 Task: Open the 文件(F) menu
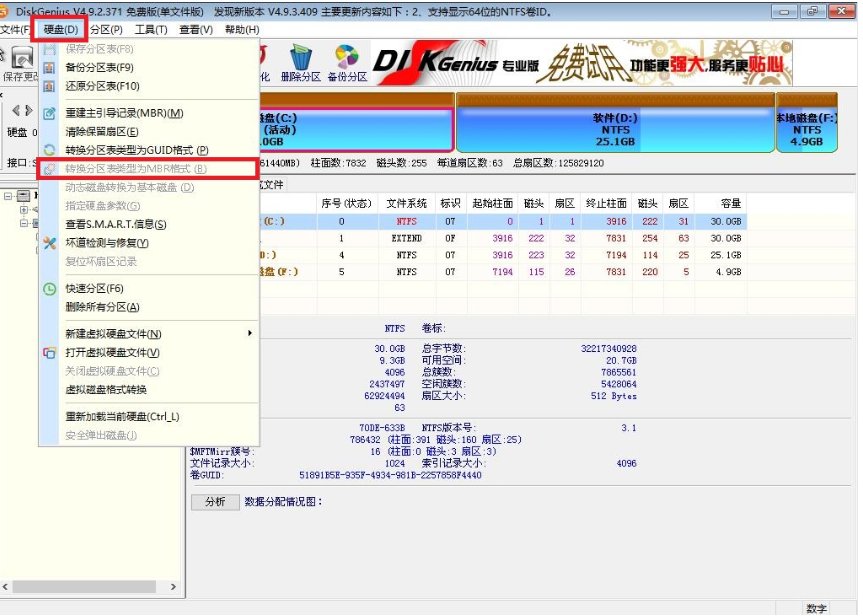14,30
